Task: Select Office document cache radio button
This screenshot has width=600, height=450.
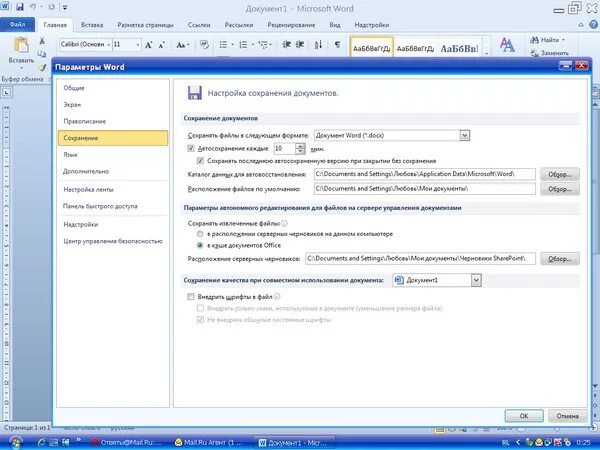Action: click(x=200, y=245)
